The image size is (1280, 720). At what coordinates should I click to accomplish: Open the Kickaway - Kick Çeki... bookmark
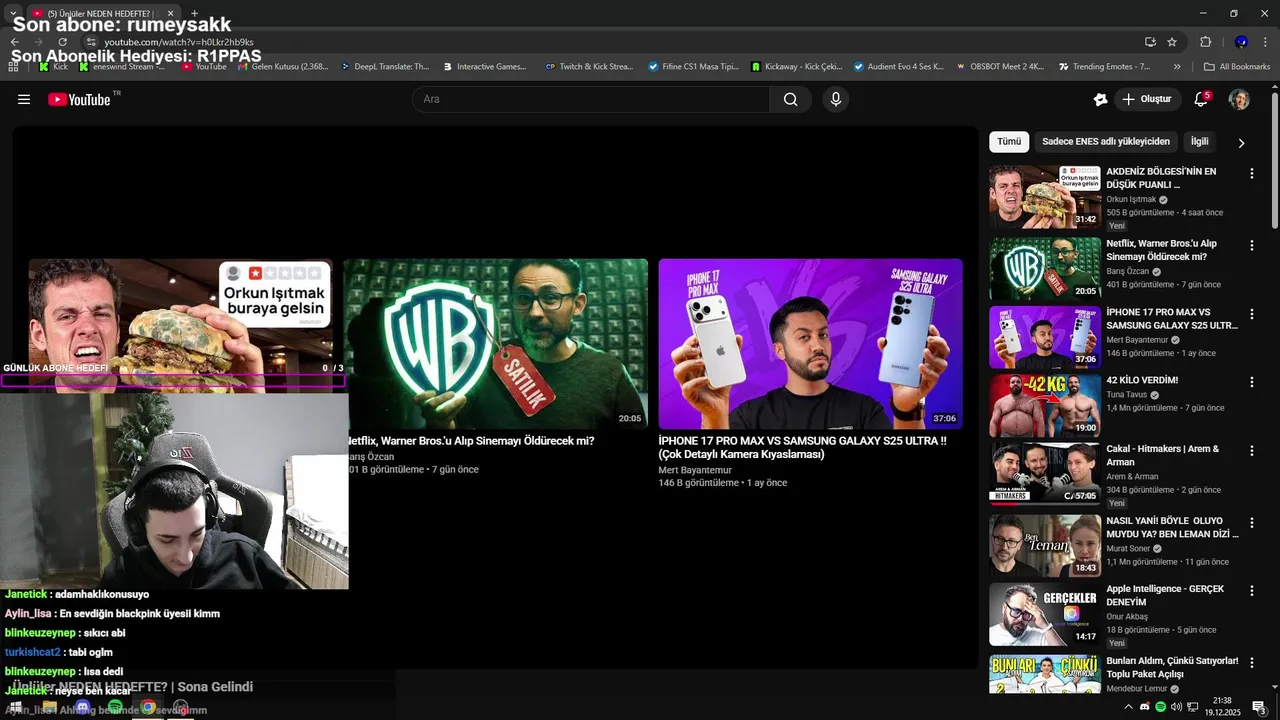(x=795, y=67)
